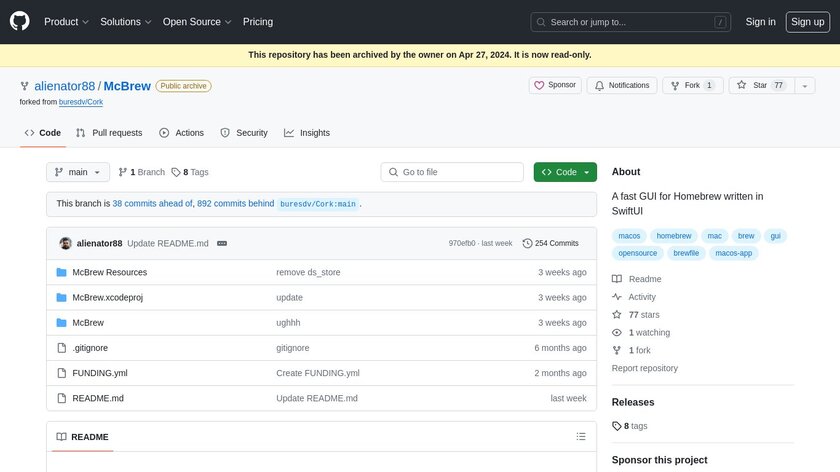Select the homebrew topic tag

(673, 236)
